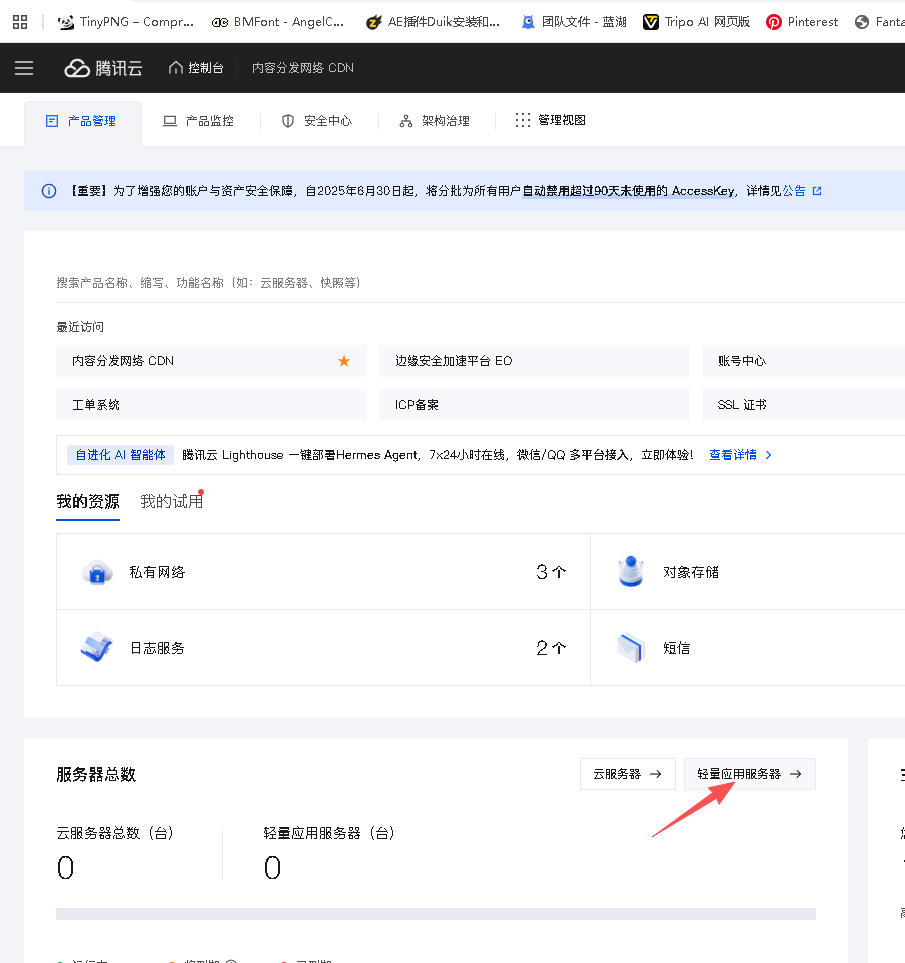905x963 pixels.
Task: Open the browser apps grid icon
Action: coord(20,22)
